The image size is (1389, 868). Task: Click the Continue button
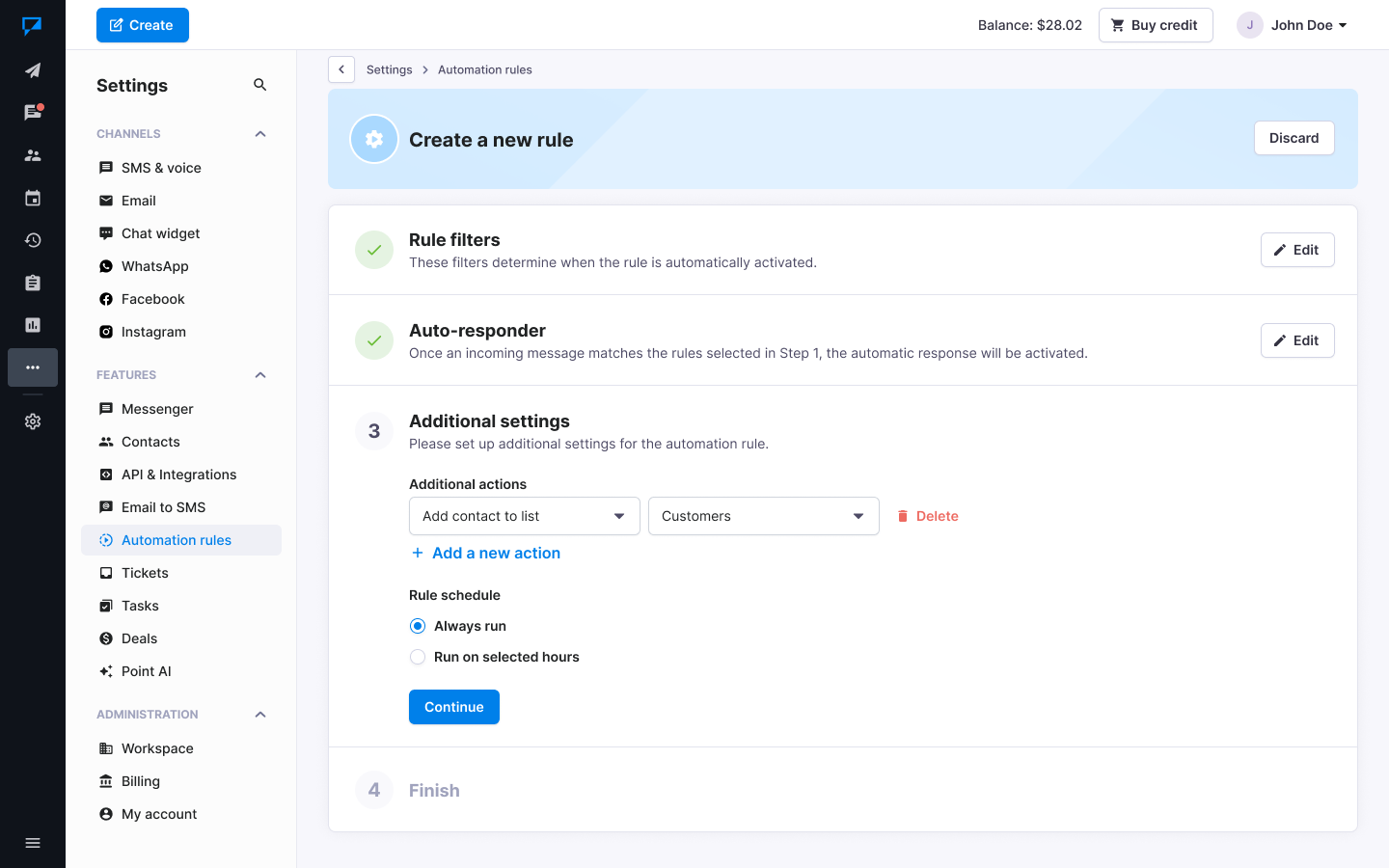[x=453, y=707]
